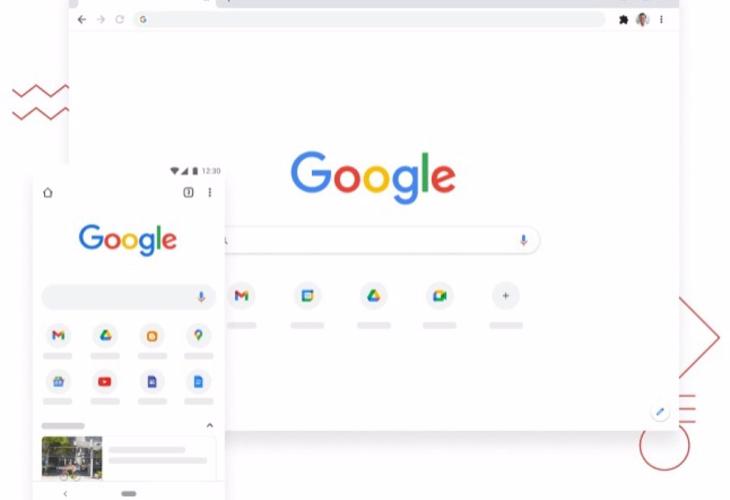Open the YouTube shortcut on mobile

point(105,382)
